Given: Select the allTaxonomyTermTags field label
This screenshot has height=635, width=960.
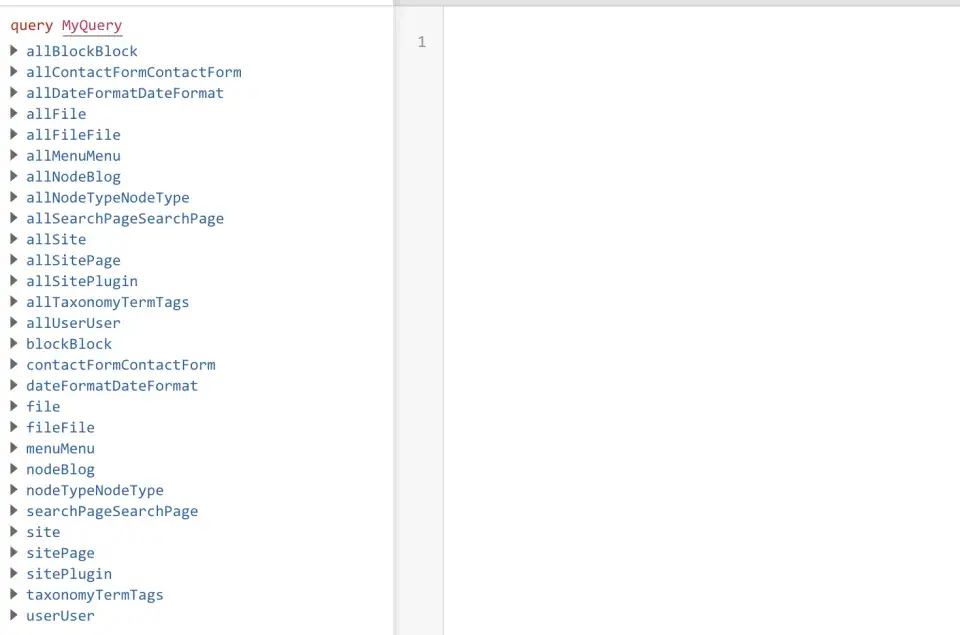Looking at the screenshot, I should click(107, 302).
